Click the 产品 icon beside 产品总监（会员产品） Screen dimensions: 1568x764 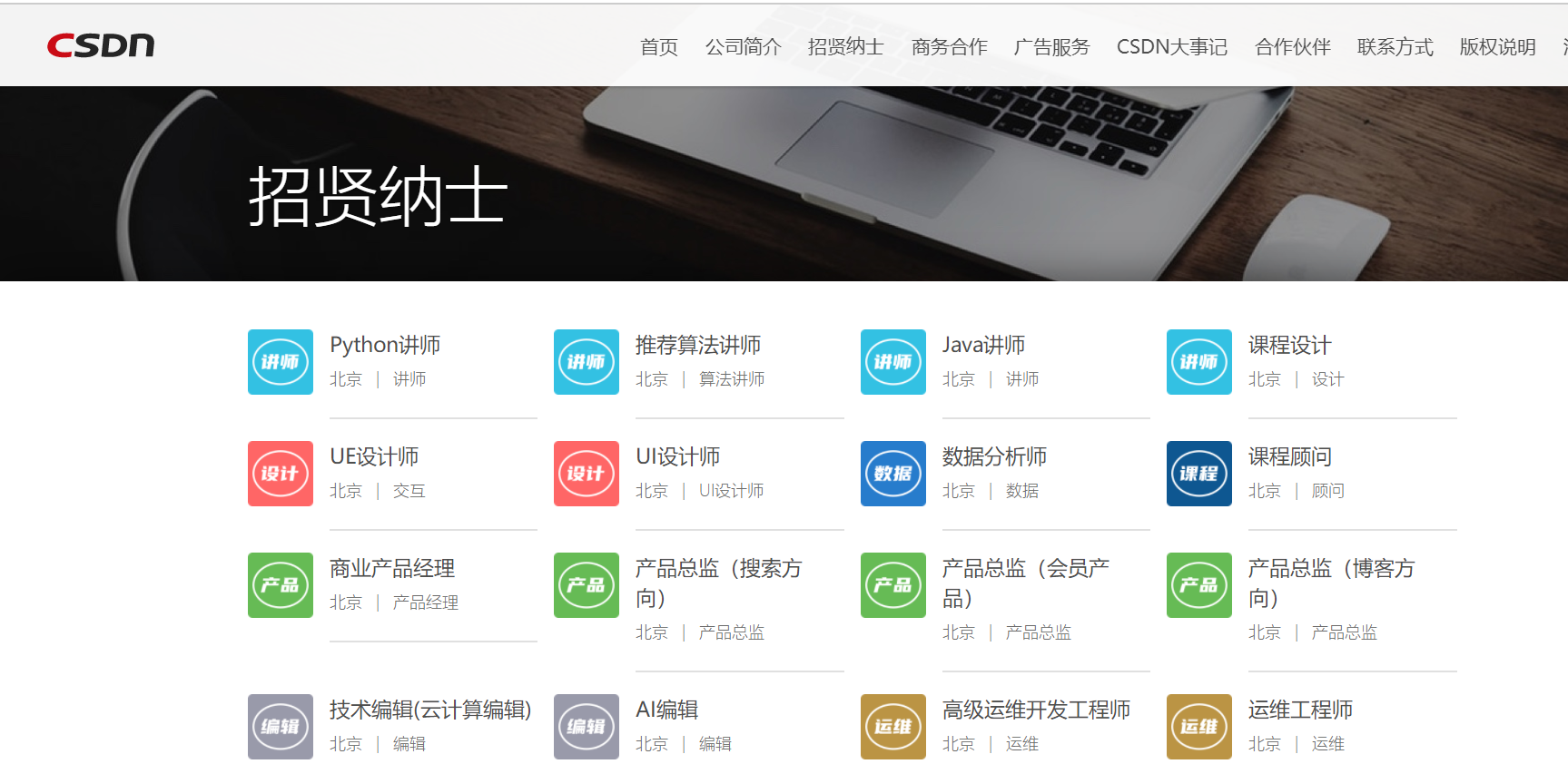[x=893, y=585]
